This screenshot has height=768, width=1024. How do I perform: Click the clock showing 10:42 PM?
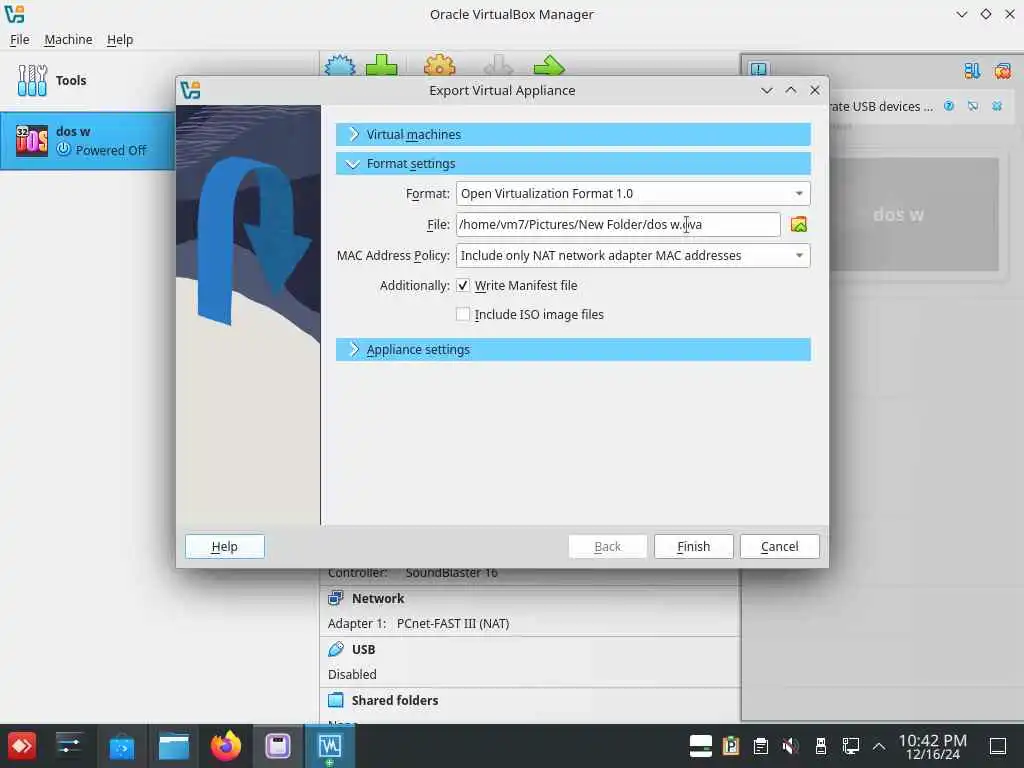(932, 746)
